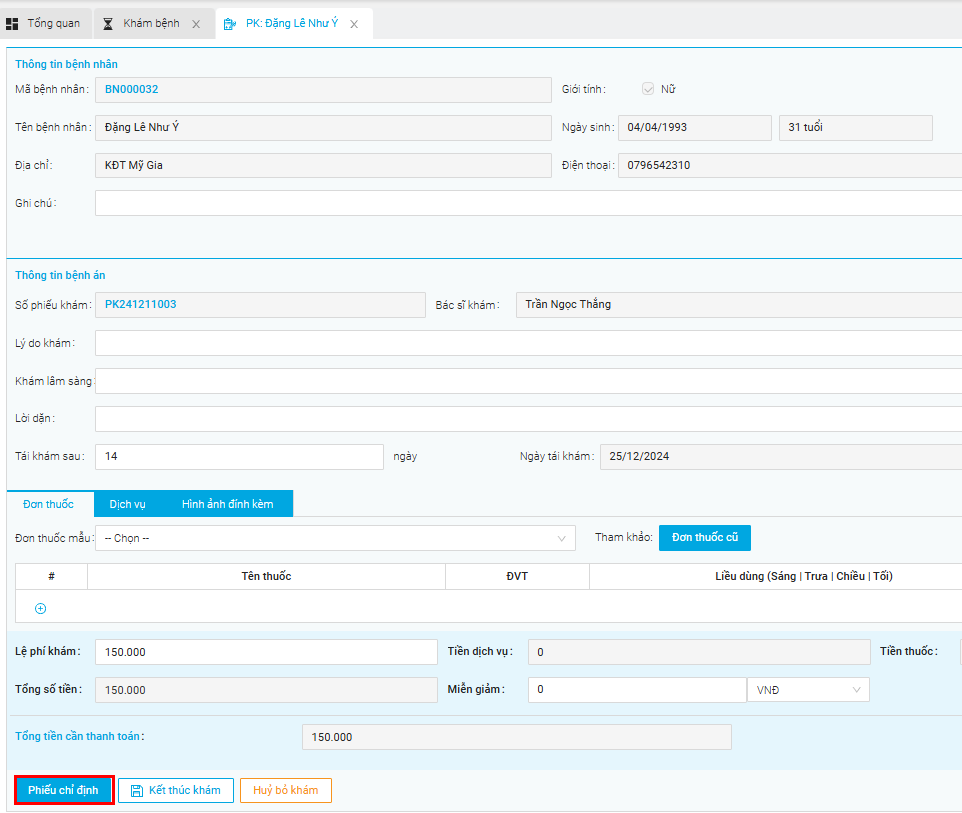
Task: Click the ĐVT column header
Action: click(x=517, y=576)
